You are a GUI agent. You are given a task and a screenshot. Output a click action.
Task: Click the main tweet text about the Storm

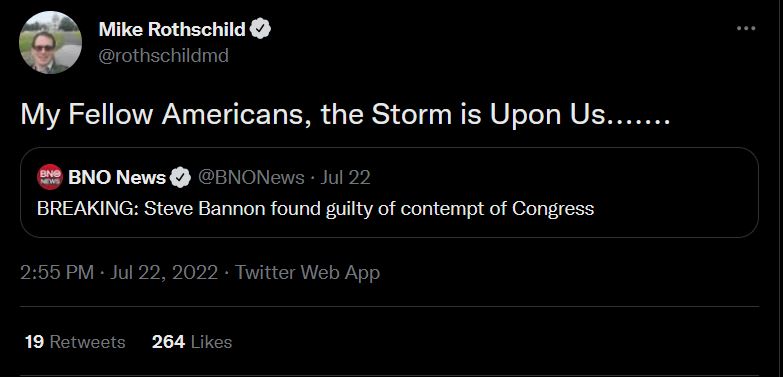345,115
